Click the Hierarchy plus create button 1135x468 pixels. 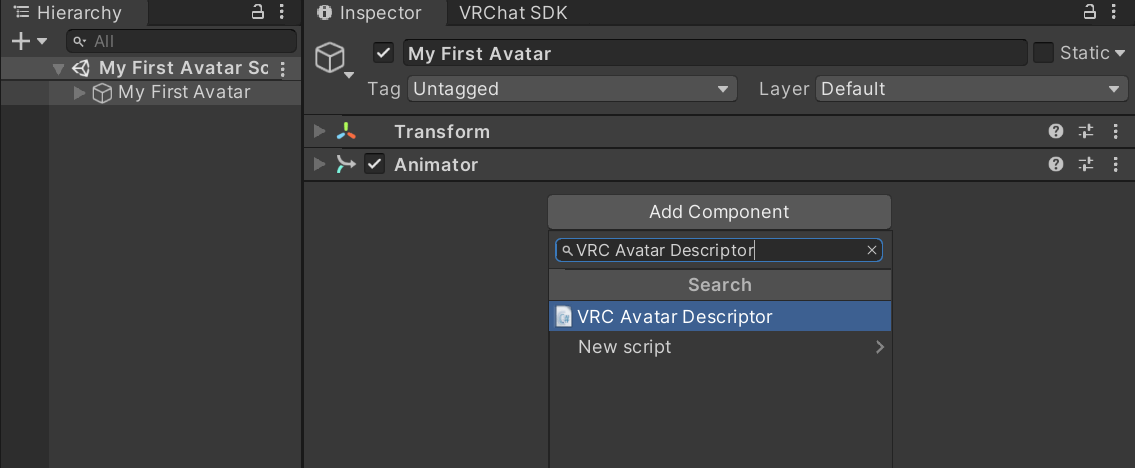[20, 41]
